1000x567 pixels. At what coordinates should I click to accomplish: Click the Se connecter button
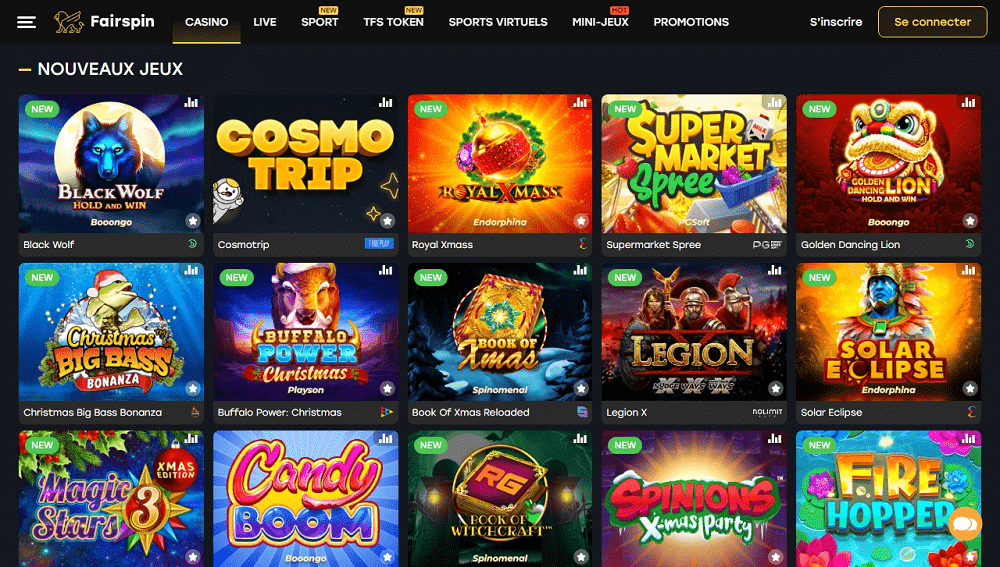click(932, 22)
